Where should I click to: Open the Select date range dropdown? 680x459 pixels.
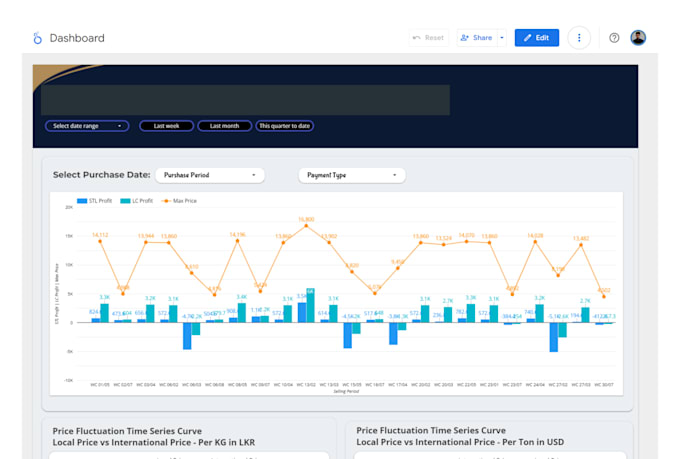pyautogui.click(x=87, y=126)
